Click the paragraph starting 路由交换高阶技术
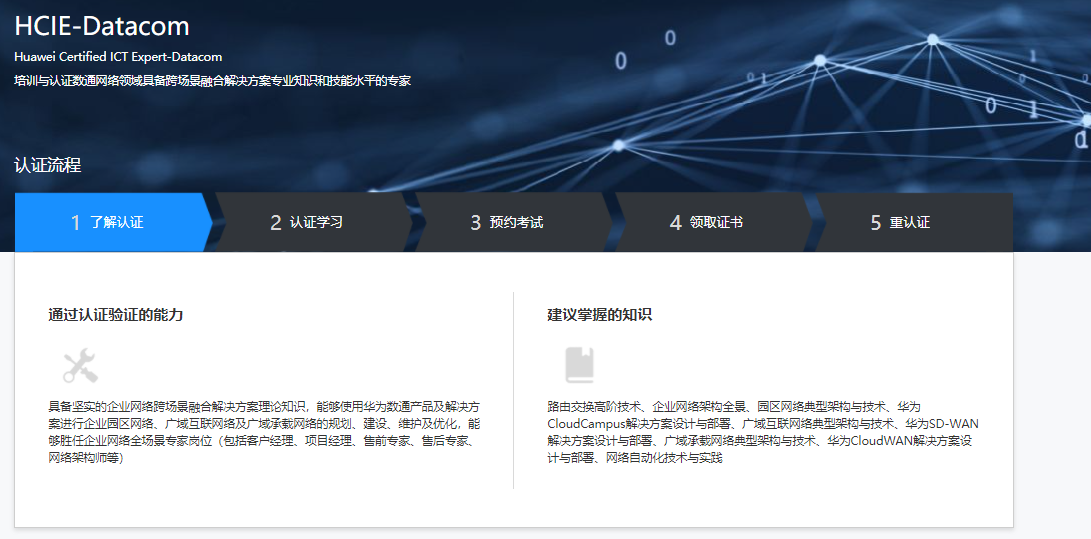This screenshot has height=539, width=1091. point(763,433)
